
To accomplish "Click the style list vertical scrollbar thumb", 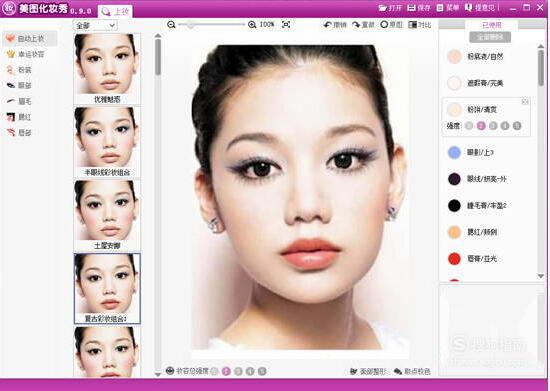I will 158,56.
